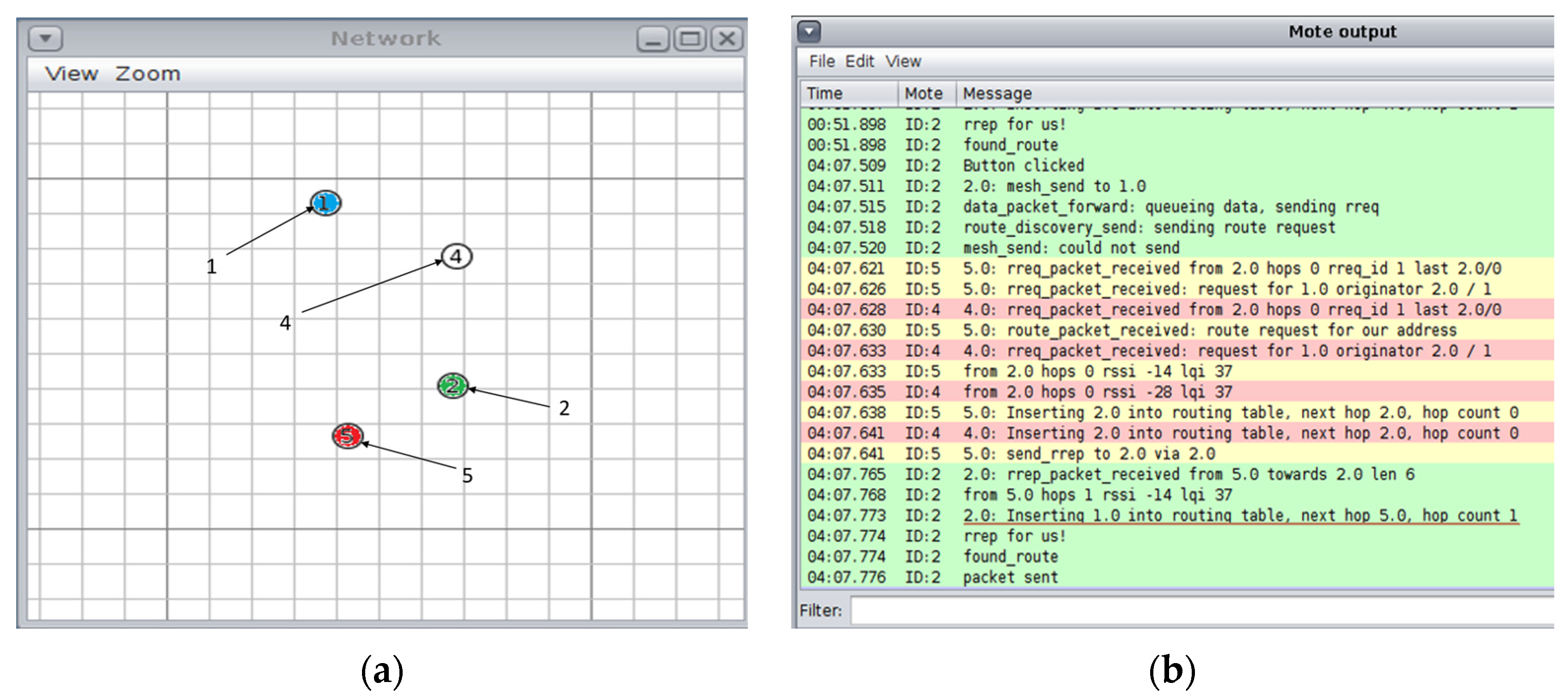Close the Network window
This screenshot has width=1568, height=700.
pyautogui.click(x=727, y=40)
